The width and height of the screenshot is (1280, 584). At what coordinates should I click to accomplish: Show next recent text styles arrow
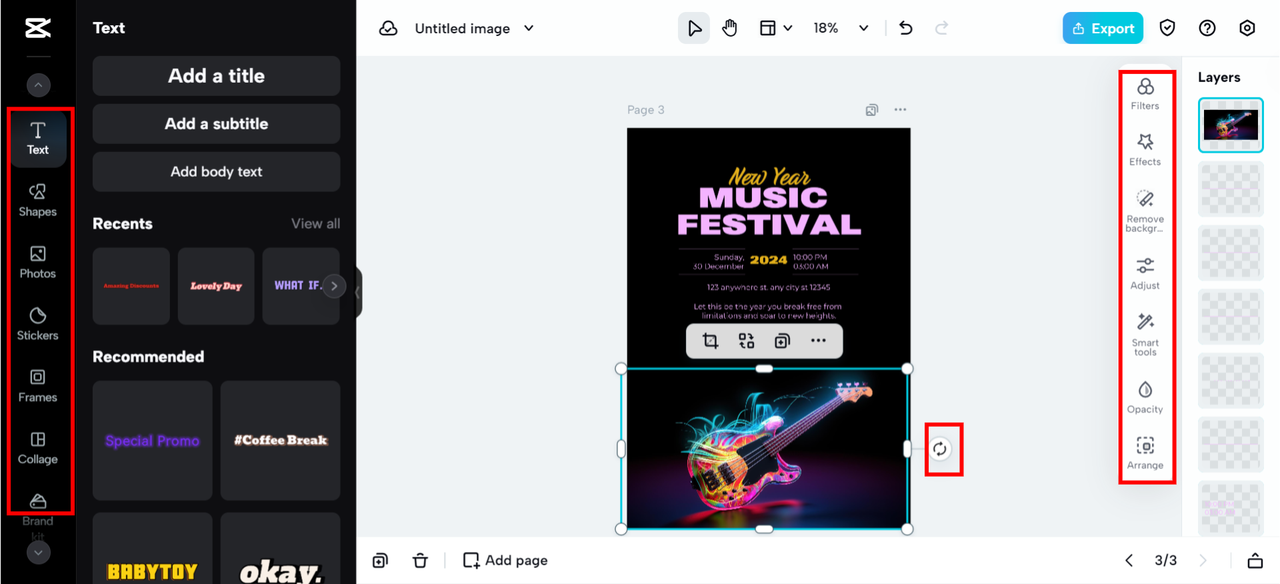tap(334, 286)
